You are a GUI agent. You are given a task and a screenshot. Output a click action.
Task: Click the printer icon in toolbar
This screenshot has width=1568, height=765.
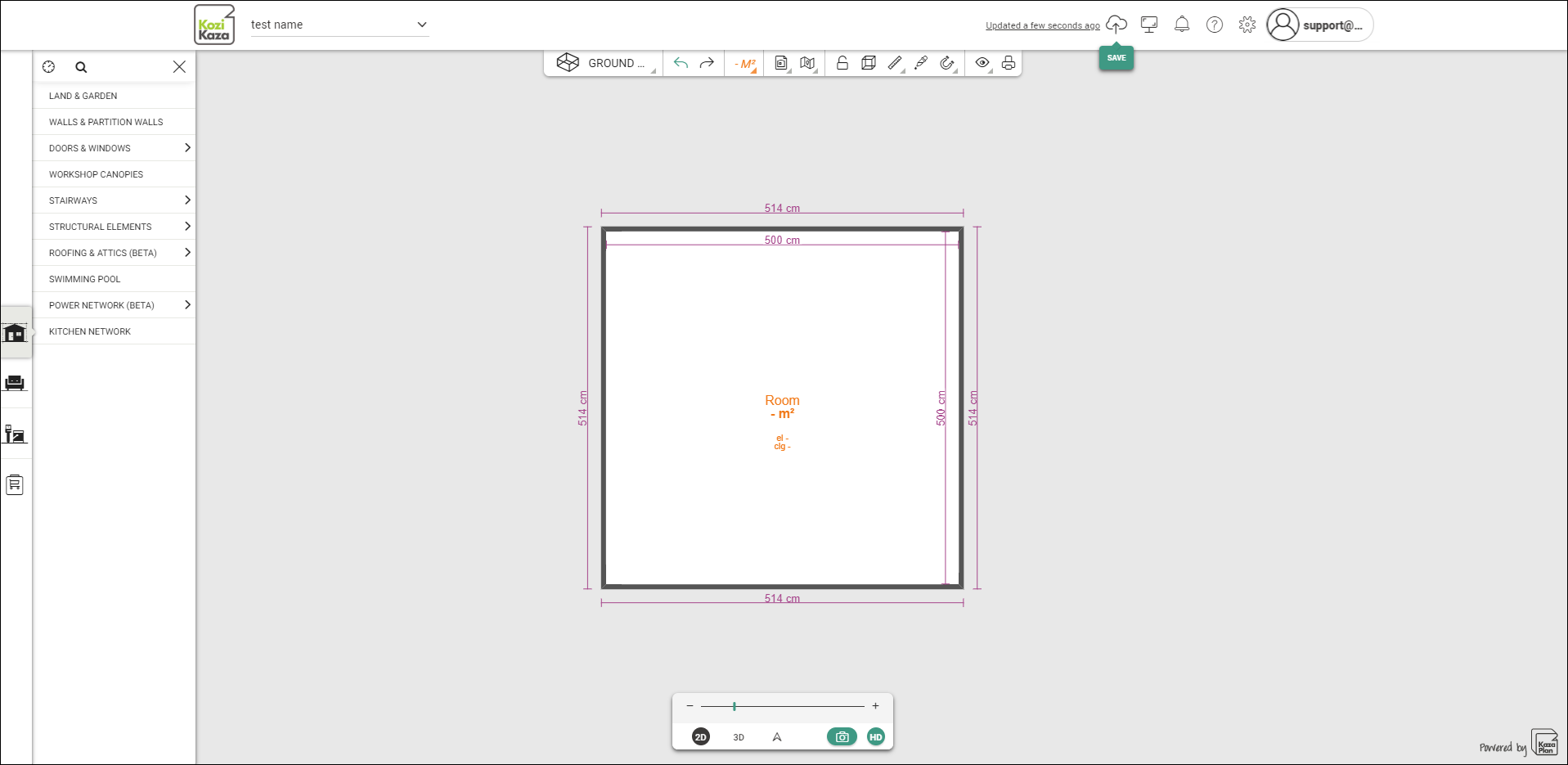[x=1009, y=63]
